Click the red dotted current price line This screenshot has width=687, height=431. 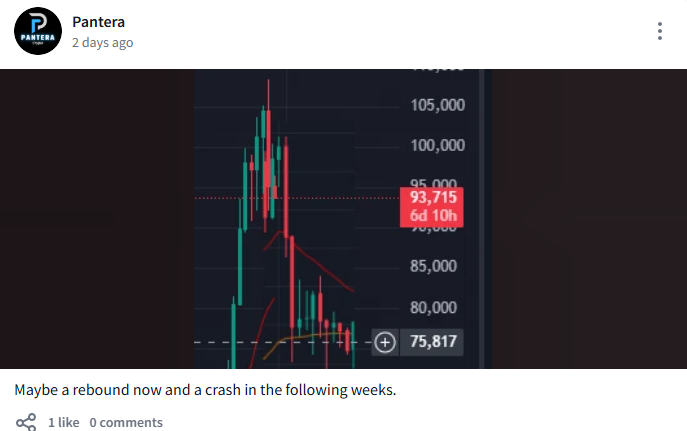pyautogui.click(x=297, y=198)
